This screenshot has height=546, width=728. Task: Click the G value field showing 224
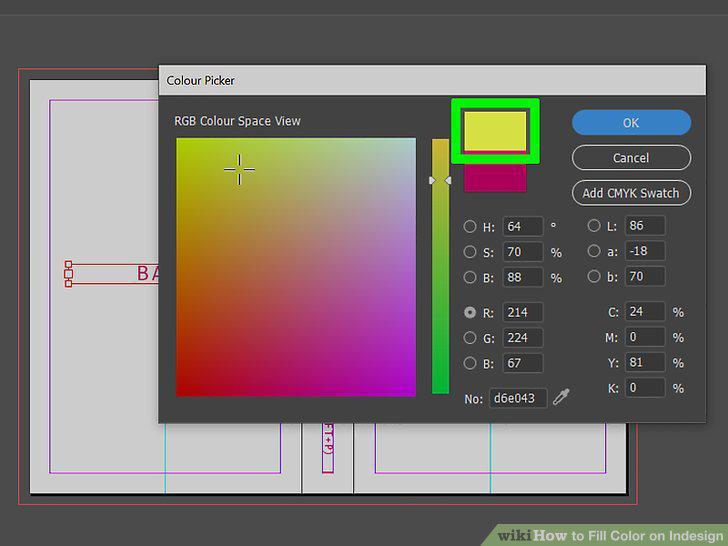tap(523, 338)
